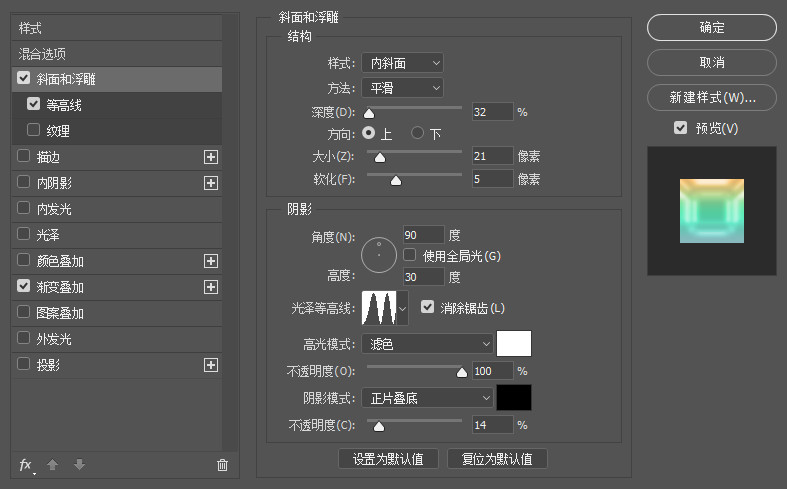Open the 光泽等高线 contour thumbnail
The width and height of the screenshot is (787, 489).
pyautogui.click(x=379, y=308)
